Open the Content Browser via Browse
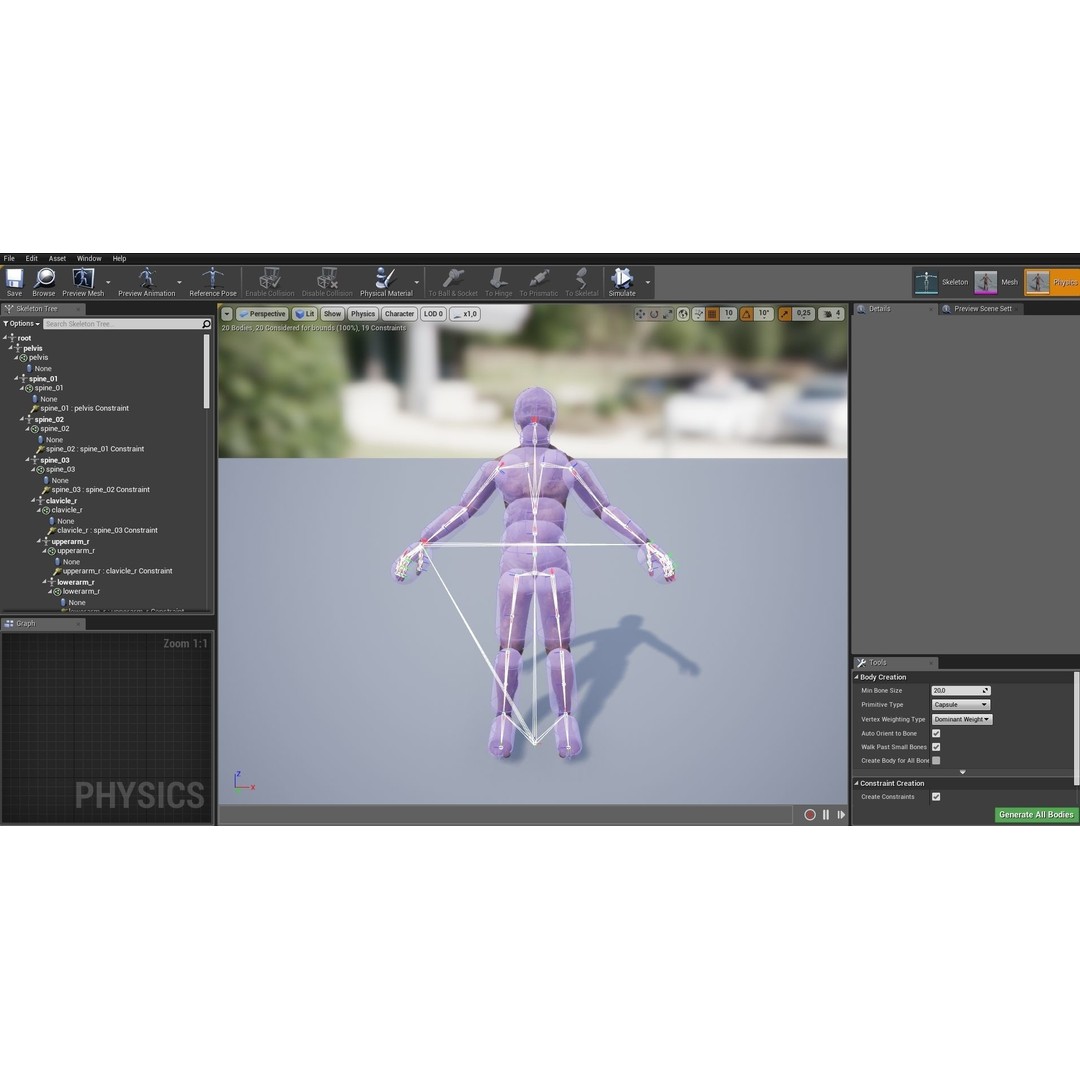1080x1080 pixels. 43,281
